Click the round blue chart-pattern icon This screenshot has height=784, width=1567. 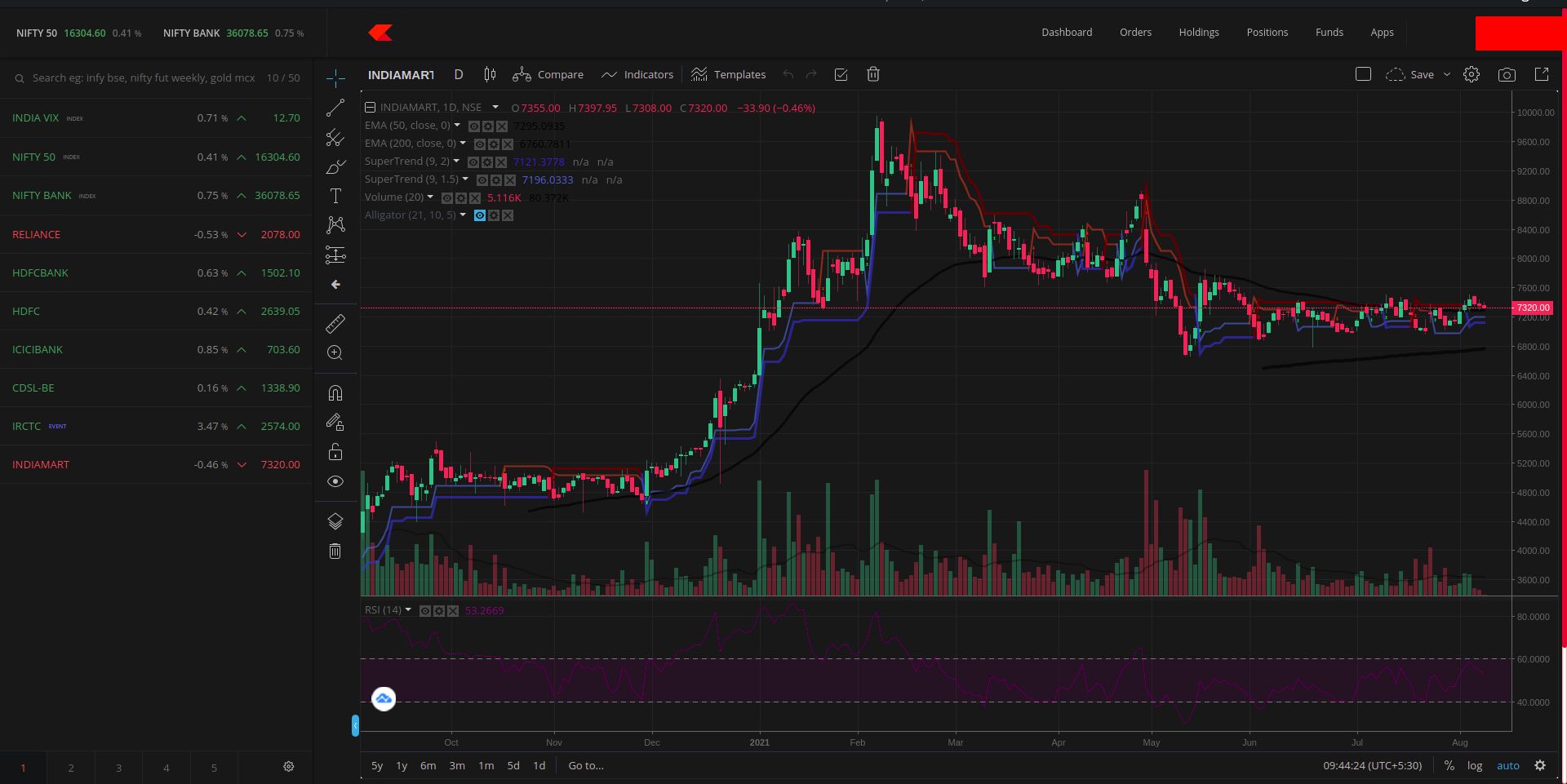tap(384, 699)
